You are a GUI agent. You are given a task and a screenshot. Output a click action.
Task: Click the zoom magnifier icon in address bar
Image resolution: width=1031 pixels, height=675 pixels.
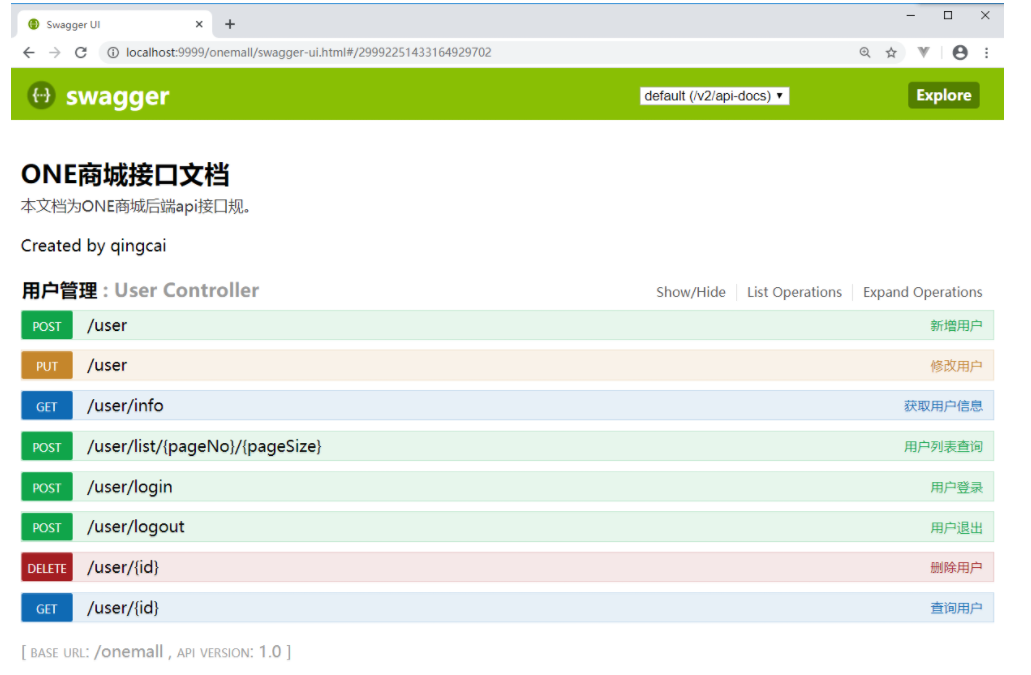pyautogui.click(x=865, y=53)
